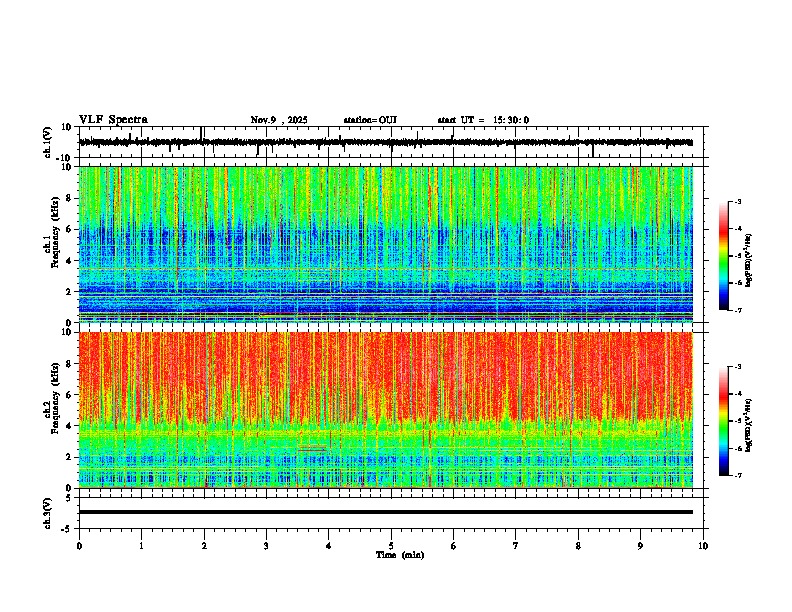The width and height of the screenshot is (792, 612).
Task: Click the 'station=OUJ' label
Action: [370, 120]
